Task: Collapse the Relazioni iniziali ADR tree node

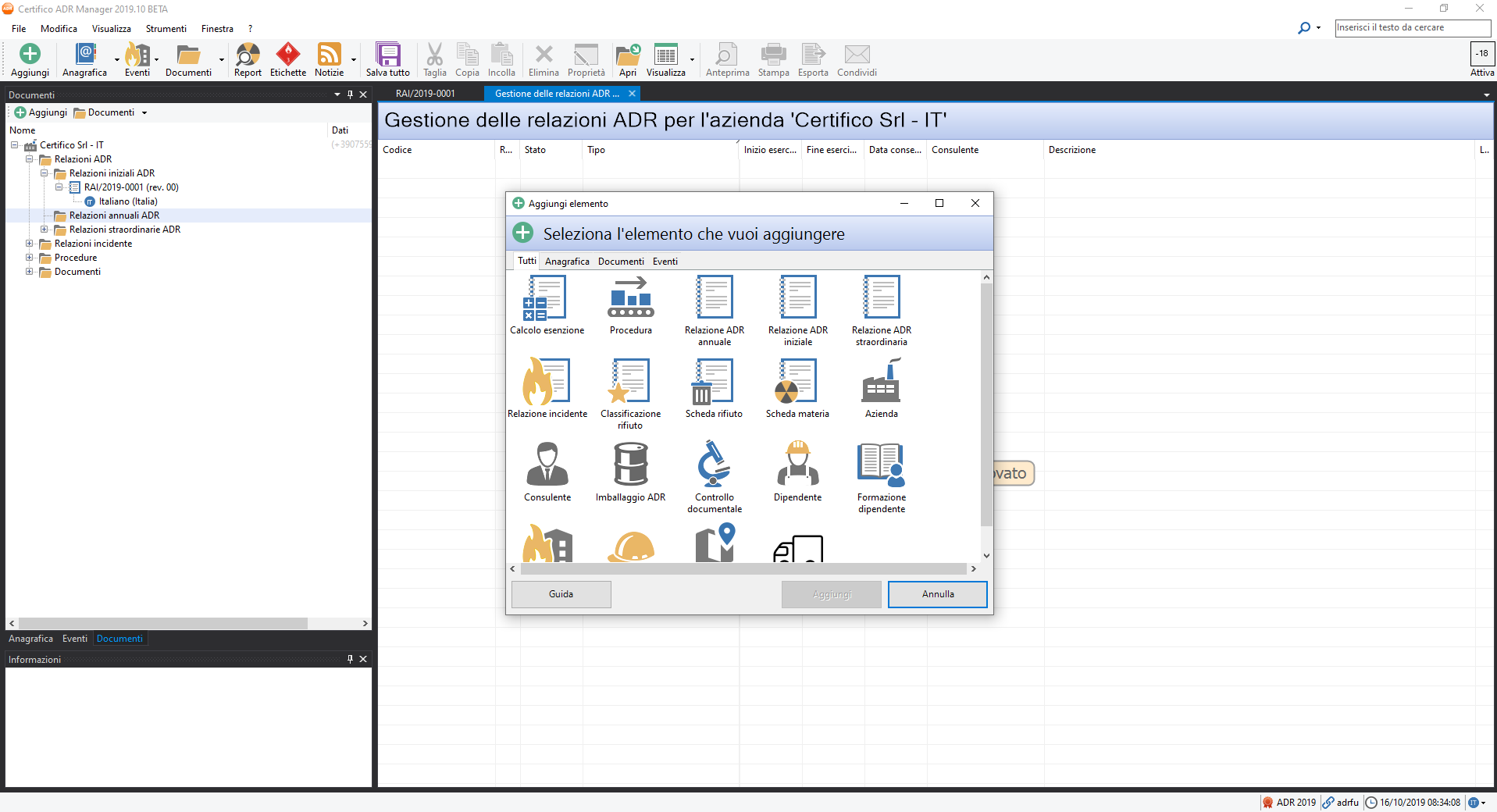Action: click(45, 173)
